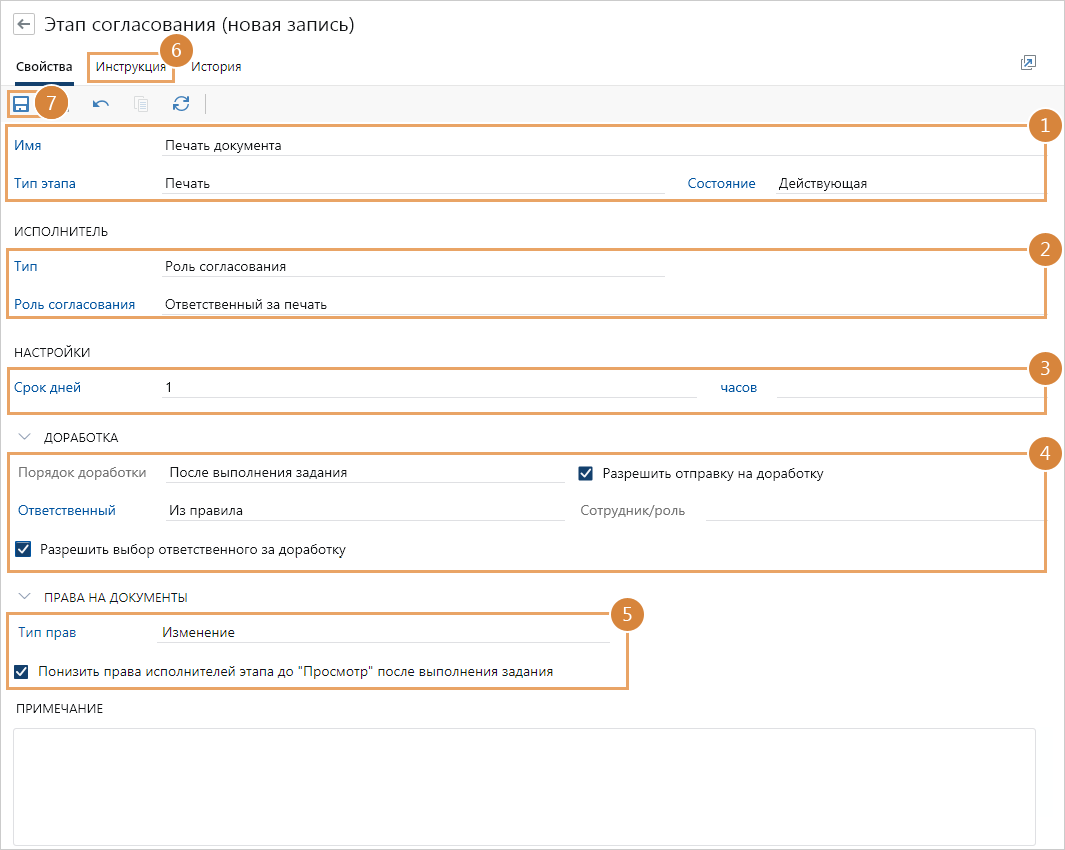Open the card in a new window
This screenshot has height=850, width=1065.
pos(1027,63)
